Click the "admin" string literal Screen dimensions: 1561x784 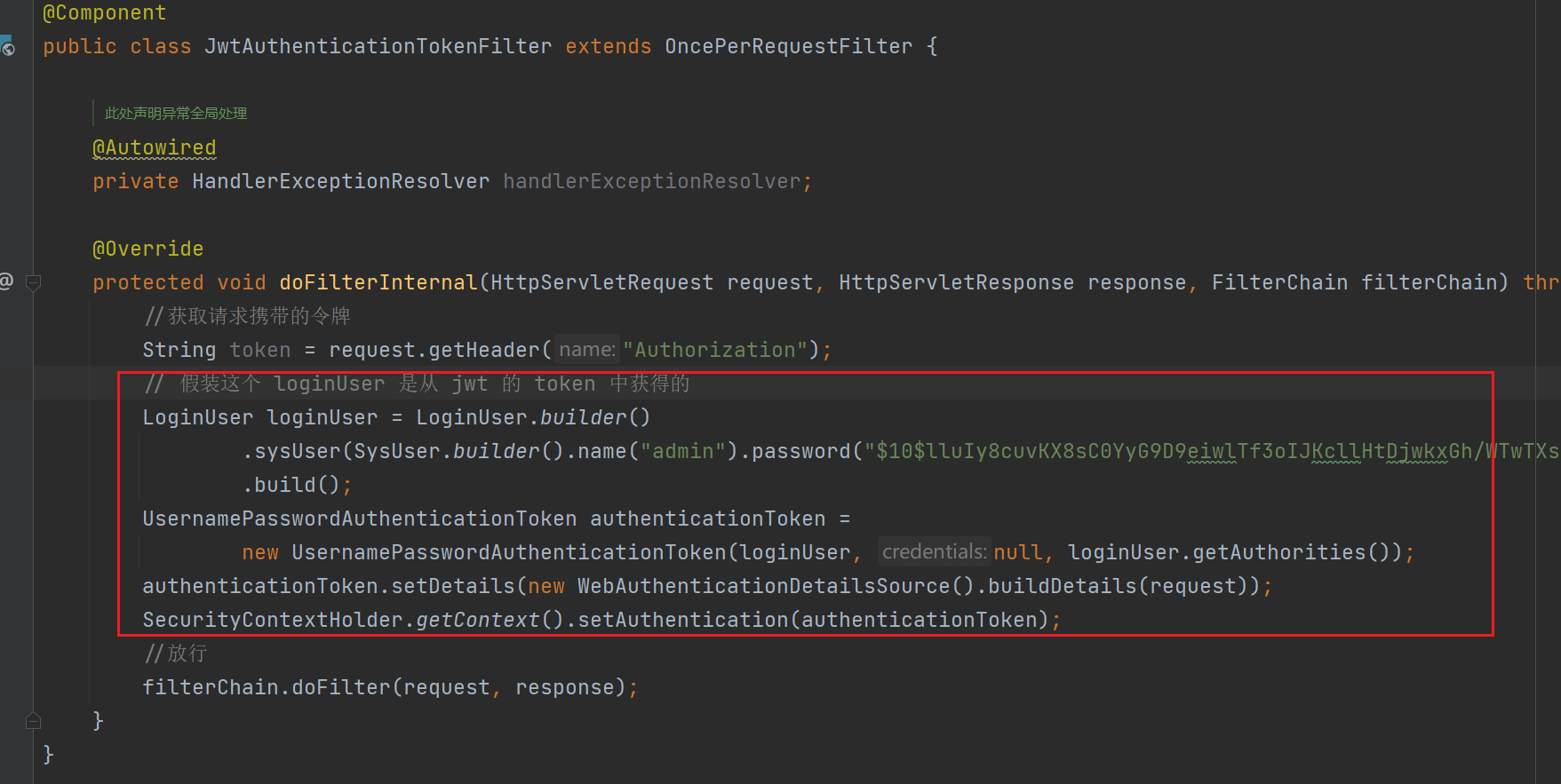point(682,451)
